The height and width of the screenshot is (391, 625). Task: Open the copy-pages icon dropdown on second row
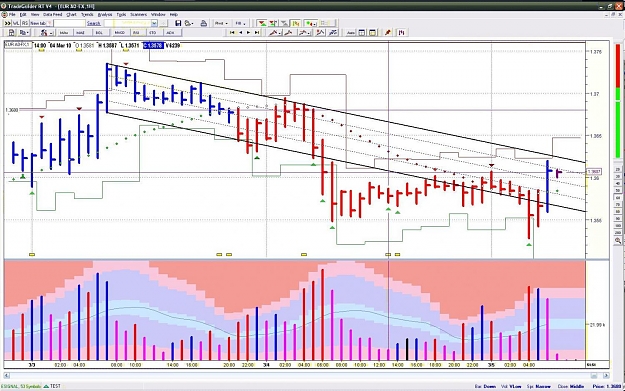click(x=27, y=33)
